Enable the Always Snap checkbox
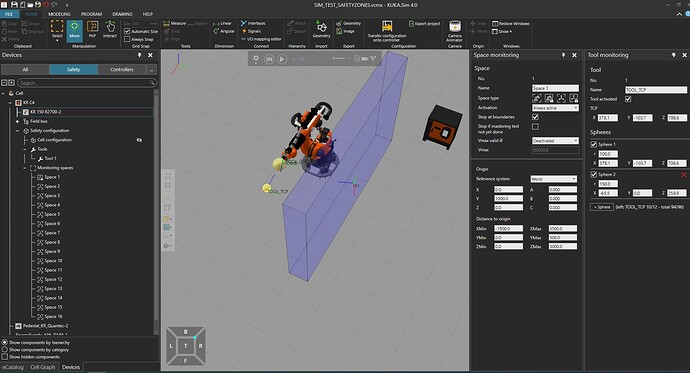 [127, 39]
